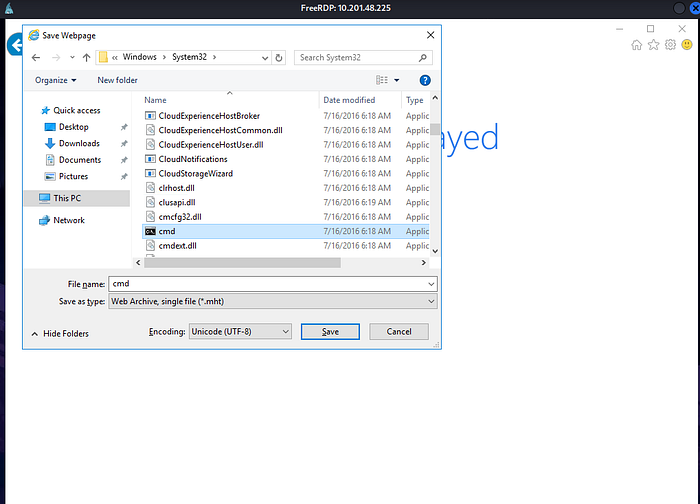The image size is (700, 504).
Task: Click the search magnifier icon
Action: point(422,58)
